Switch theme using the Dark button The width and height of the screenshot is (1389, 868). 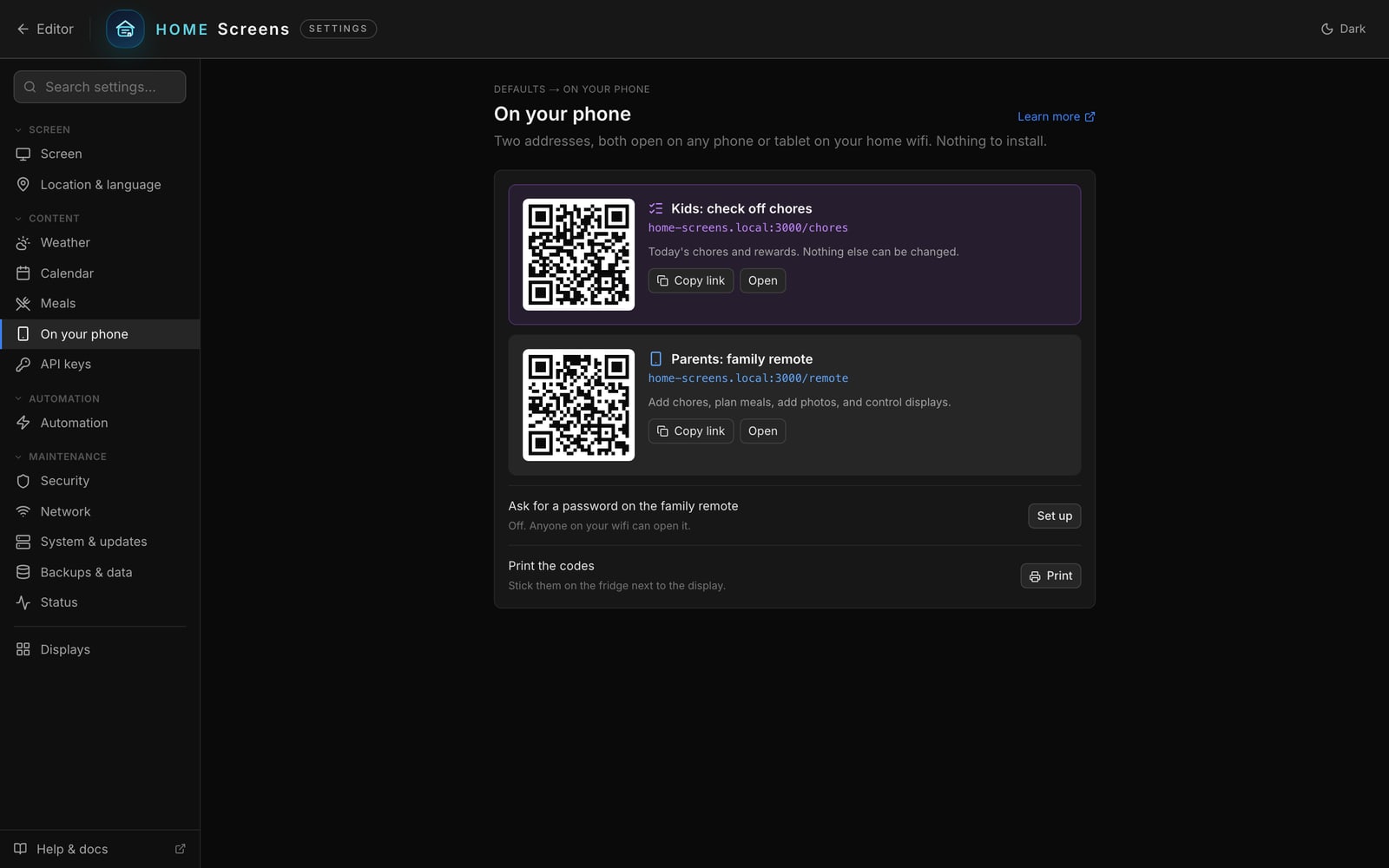click(x=1343, y=29)
